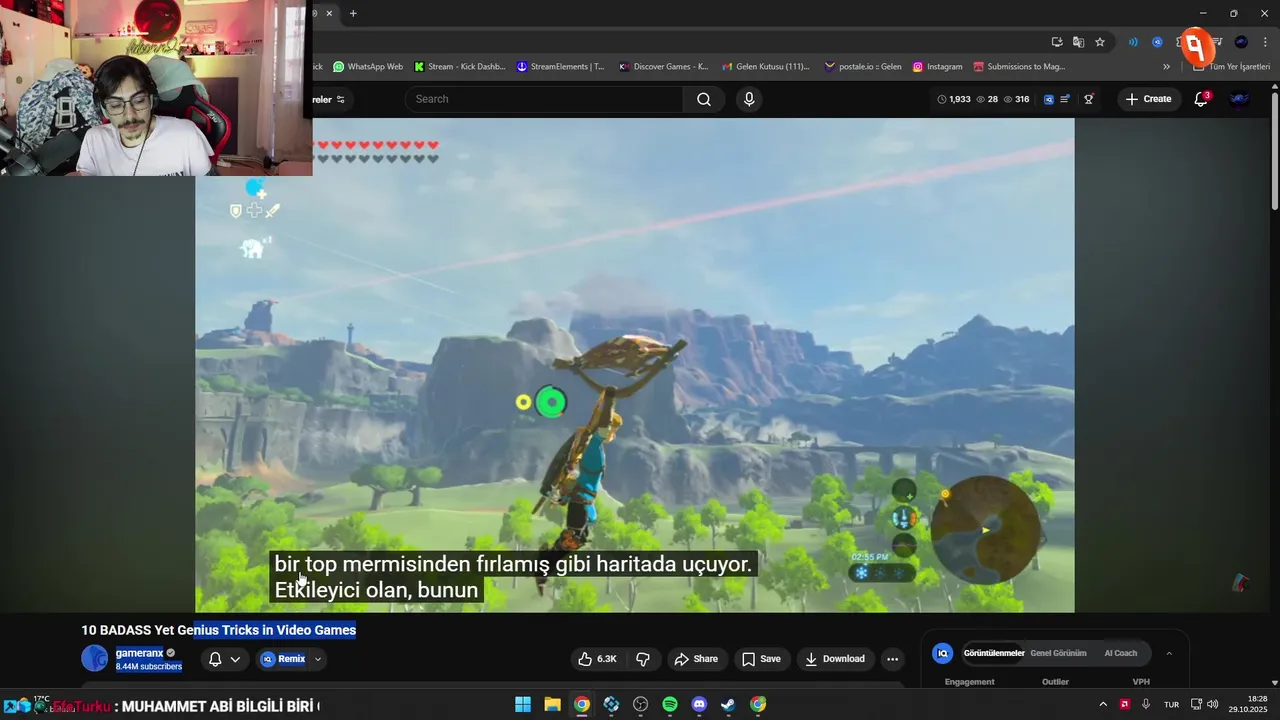Click the vidIQ IQ logo in panel
The image size is (1280, 720).
[x=942, y=653]
